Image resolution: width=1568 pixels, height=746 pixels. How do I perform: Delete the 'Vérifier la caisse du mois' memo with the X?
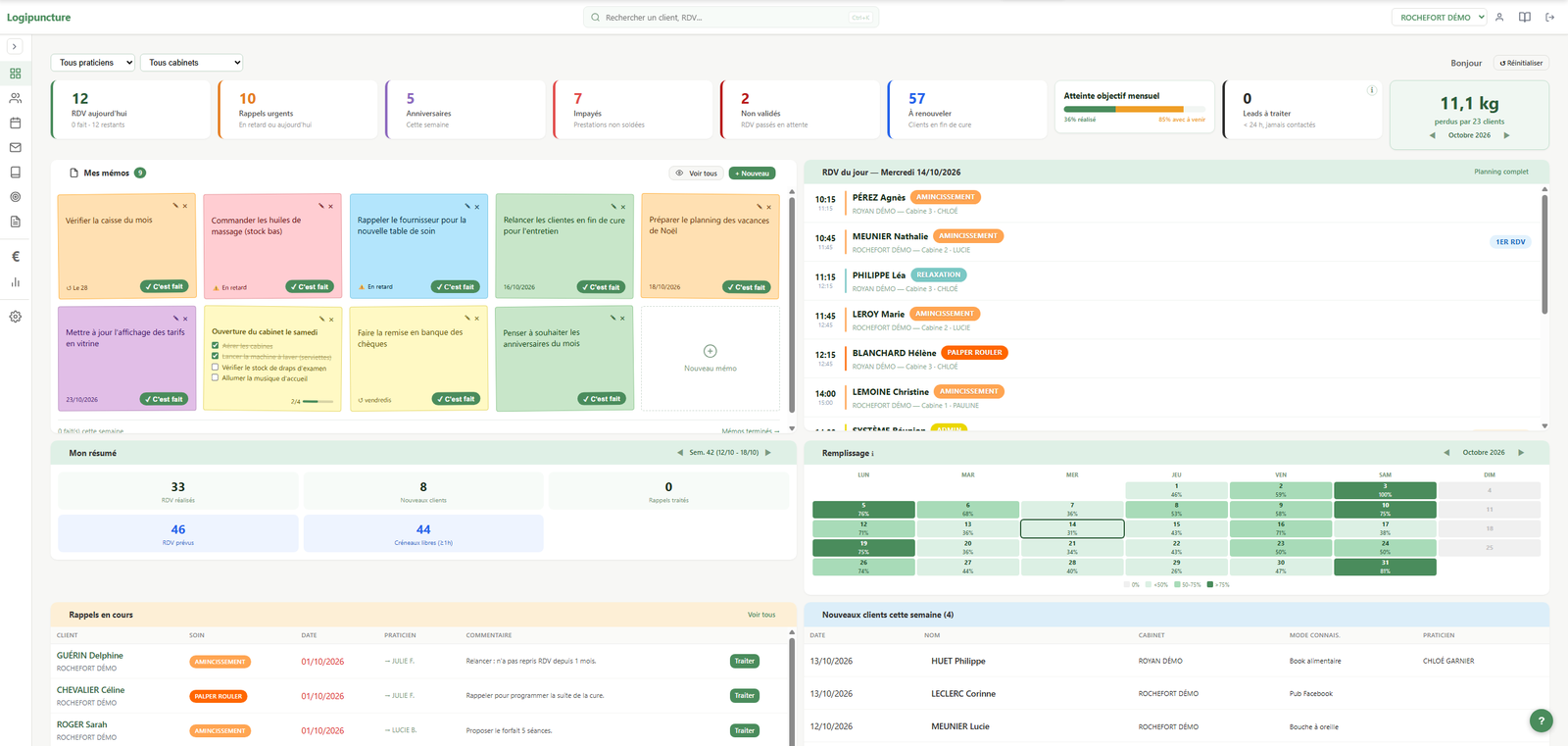(184, 206)
